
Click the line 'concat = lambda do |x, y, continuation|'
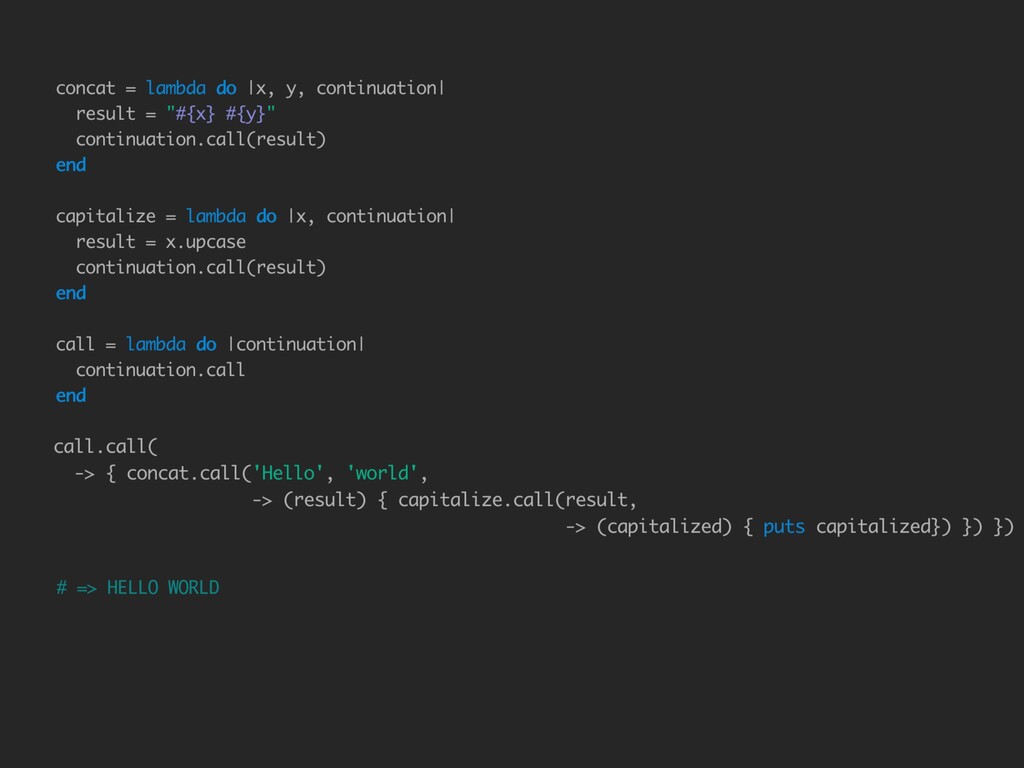pyautogui.click(x=250, y=88)
